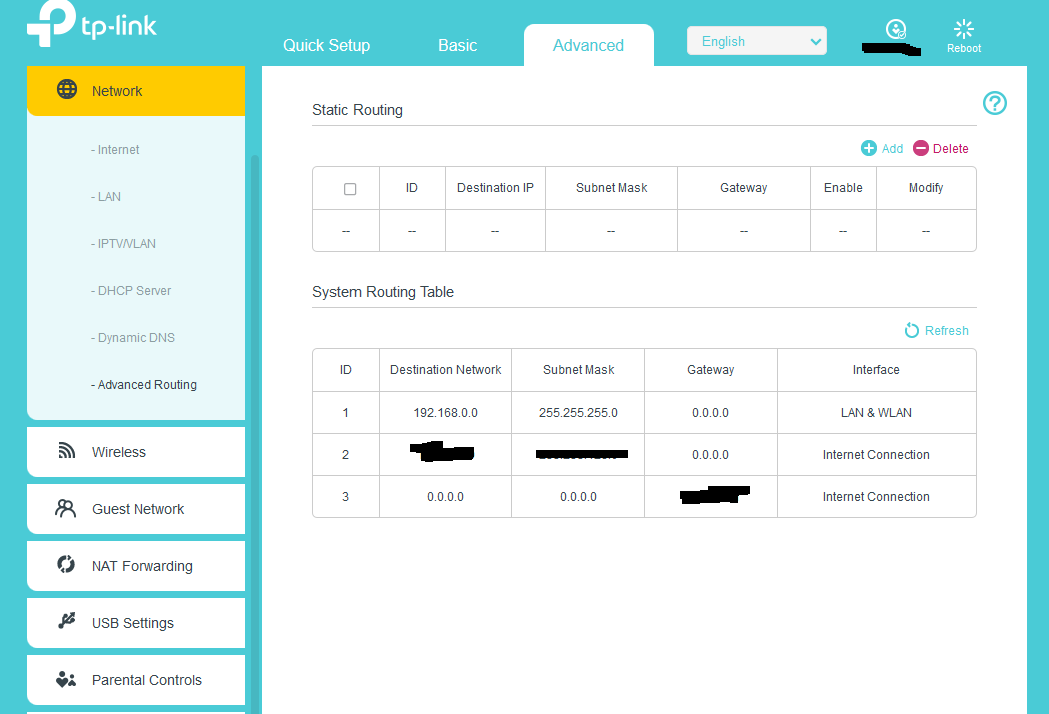Open the Dynamic DNS page
The image size is (1049, 714).
point(134,338)
